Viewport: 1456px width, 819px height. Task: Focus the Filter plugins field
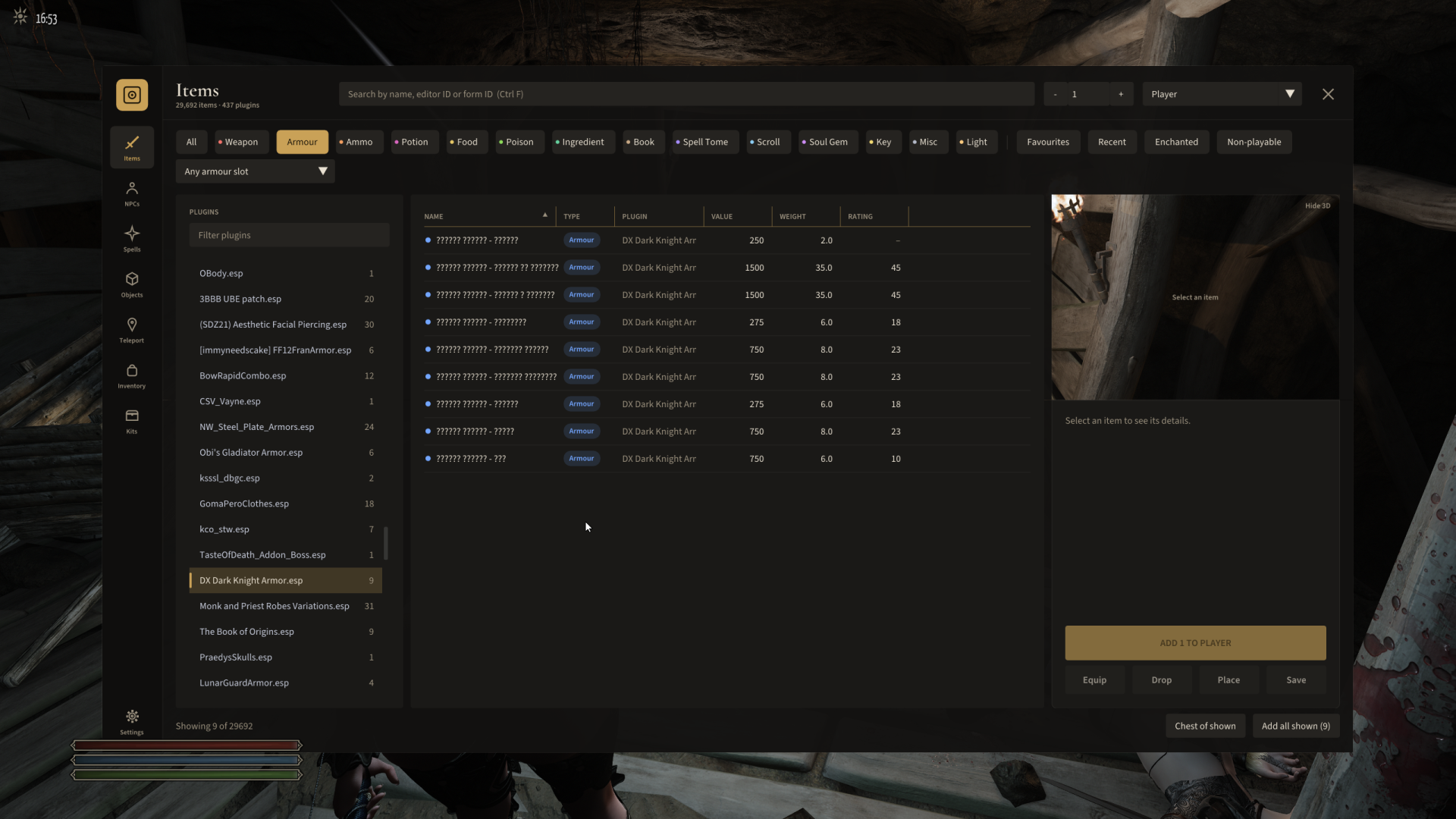pos(289,235)
